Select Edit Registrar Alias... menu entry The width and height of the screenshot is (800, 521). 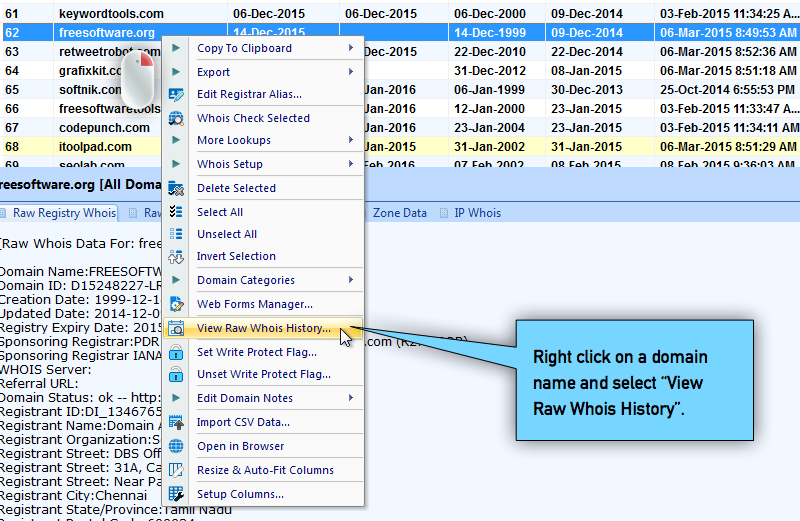(x=249, y=94)
